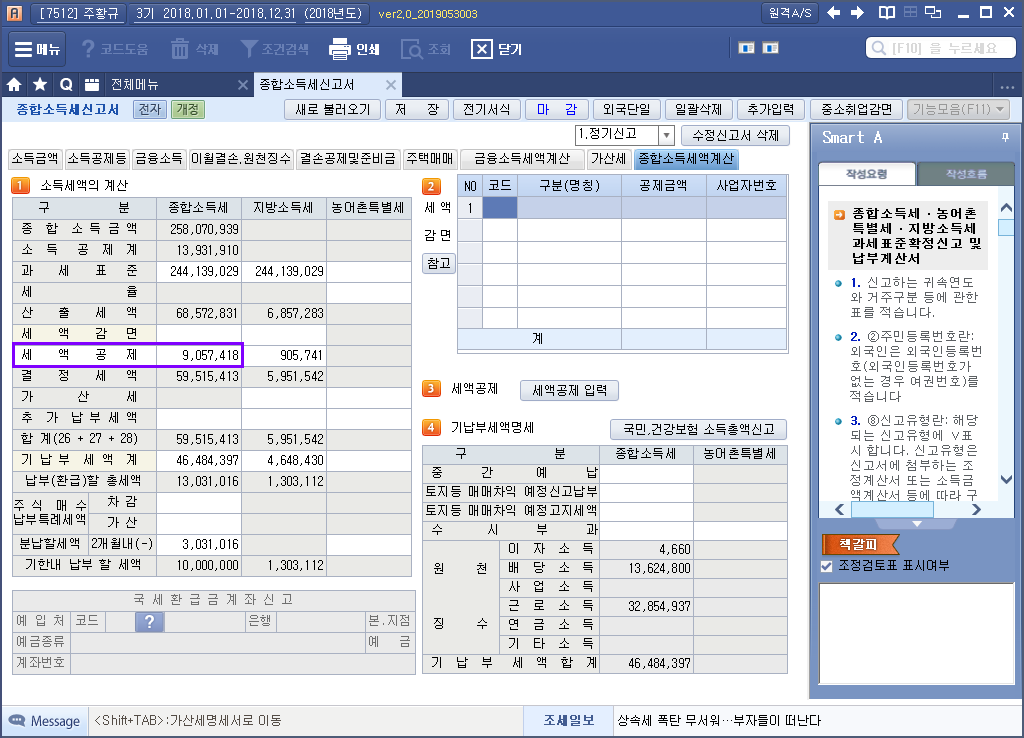Click 국민.건강보험 소득총액신고 button
The image size is (1024, 738).
coord(698,429)
